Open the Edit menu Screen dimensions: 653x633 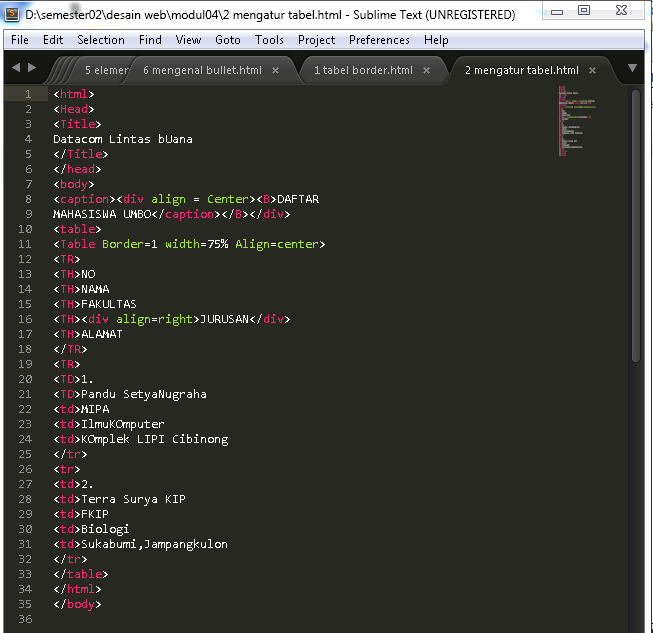tap(53, 40)
